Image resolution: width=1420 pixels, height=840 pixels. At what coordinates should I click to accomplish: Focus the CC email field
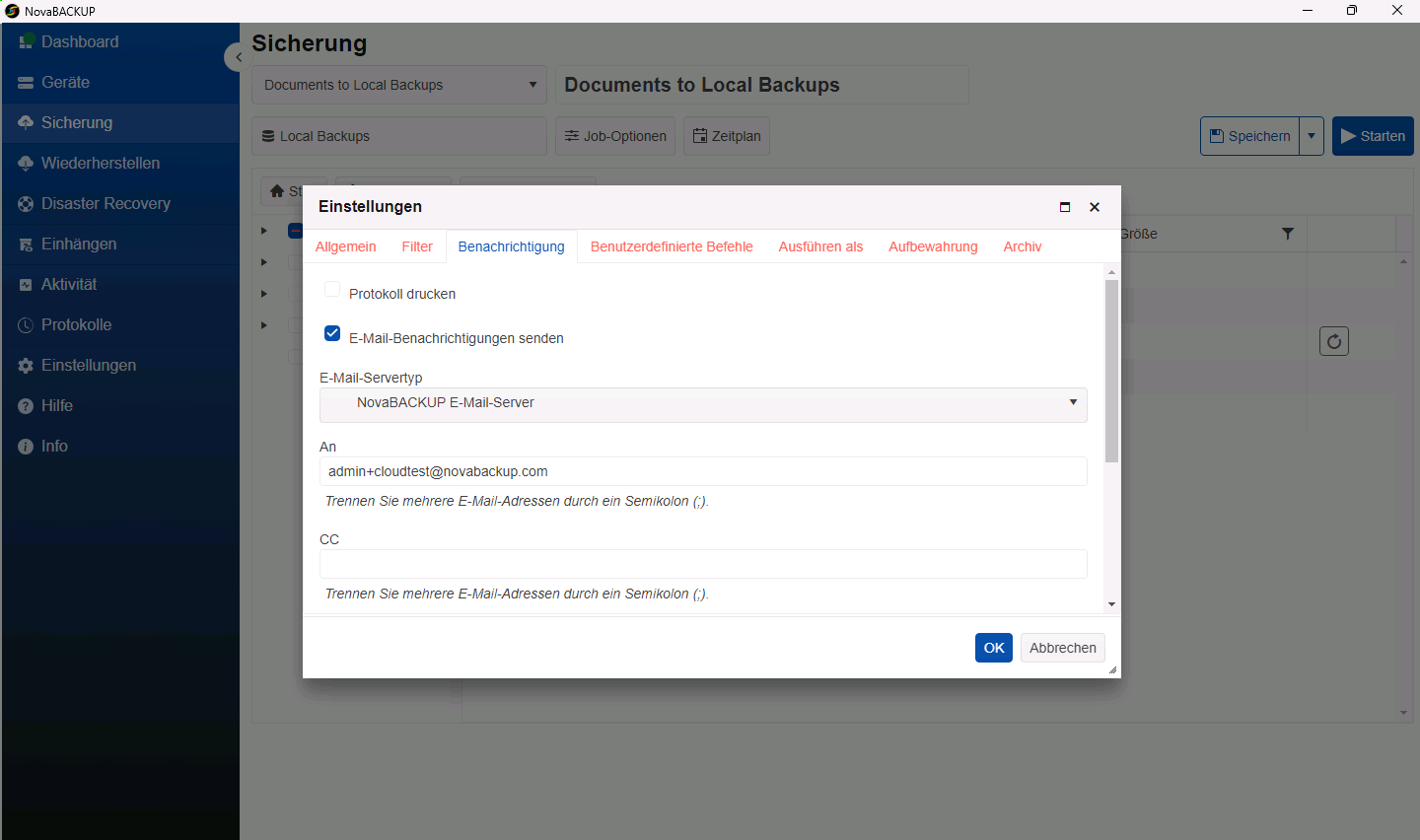703,564
